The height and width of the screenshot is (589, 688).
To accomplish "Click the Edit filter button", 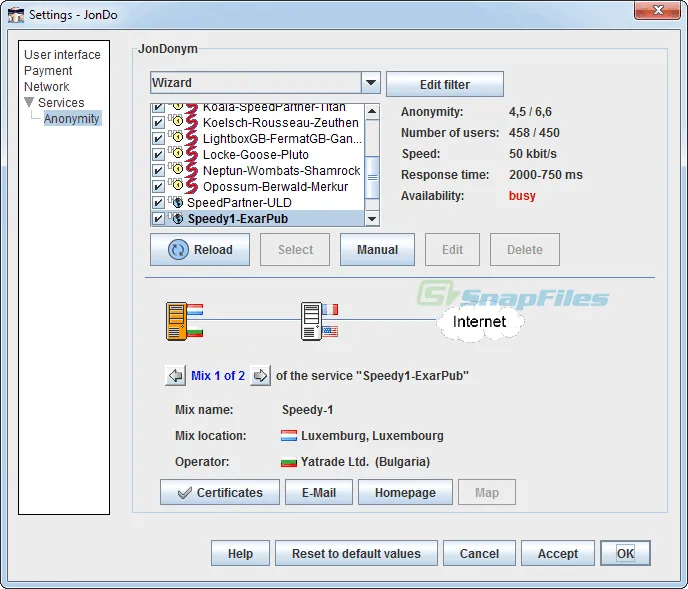I will click(x=445, y=84).
